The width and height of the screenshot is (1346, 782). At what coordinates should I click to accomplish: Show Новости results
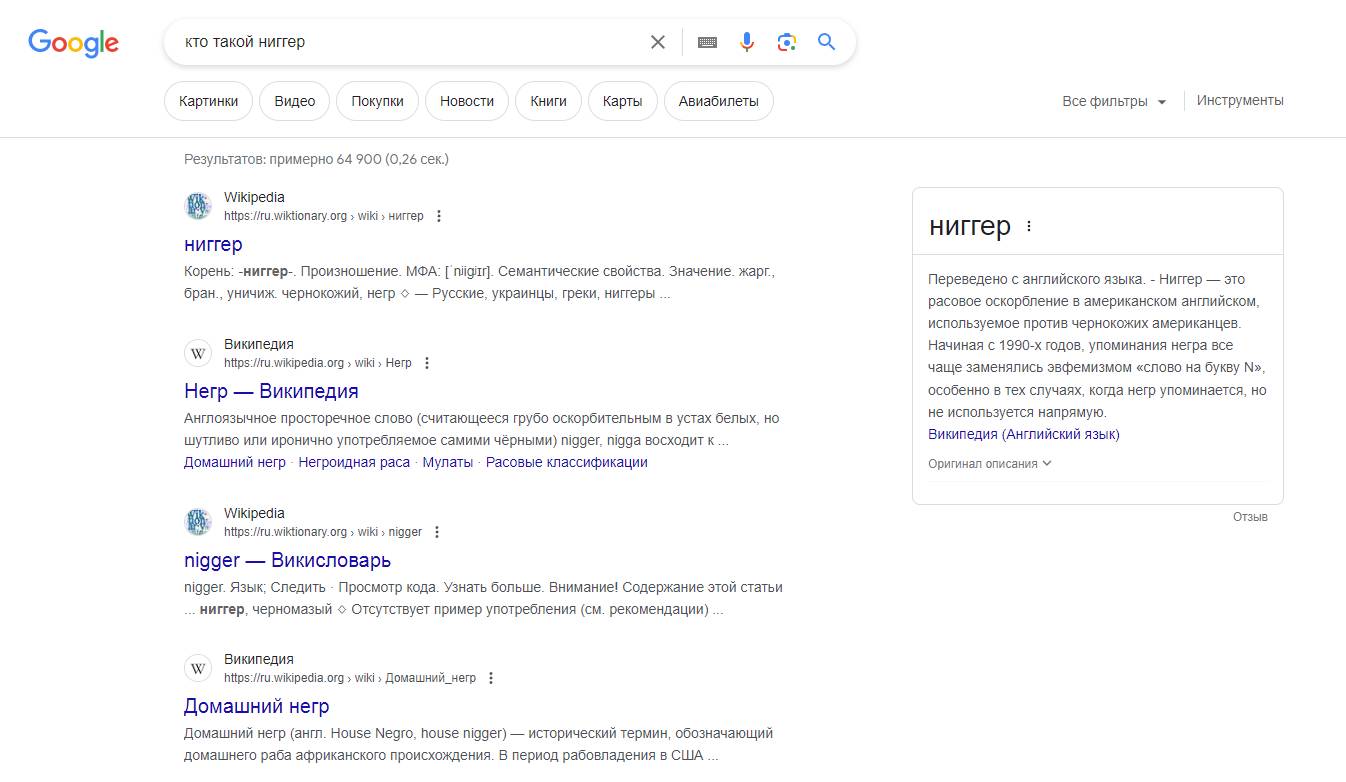point(467,101)
